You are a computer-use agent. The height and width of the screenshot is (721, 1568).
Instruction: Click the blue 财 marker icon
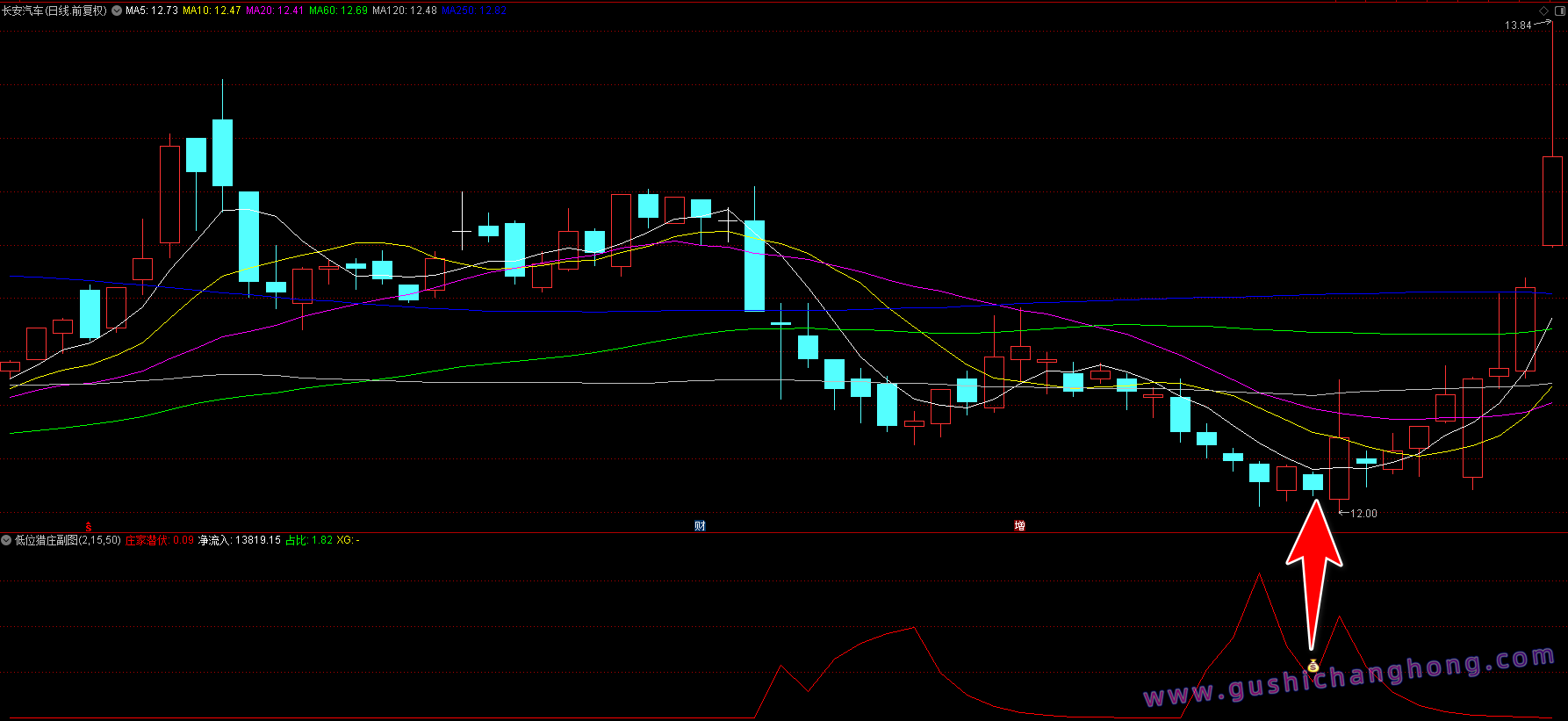click(x=700, y=526)
